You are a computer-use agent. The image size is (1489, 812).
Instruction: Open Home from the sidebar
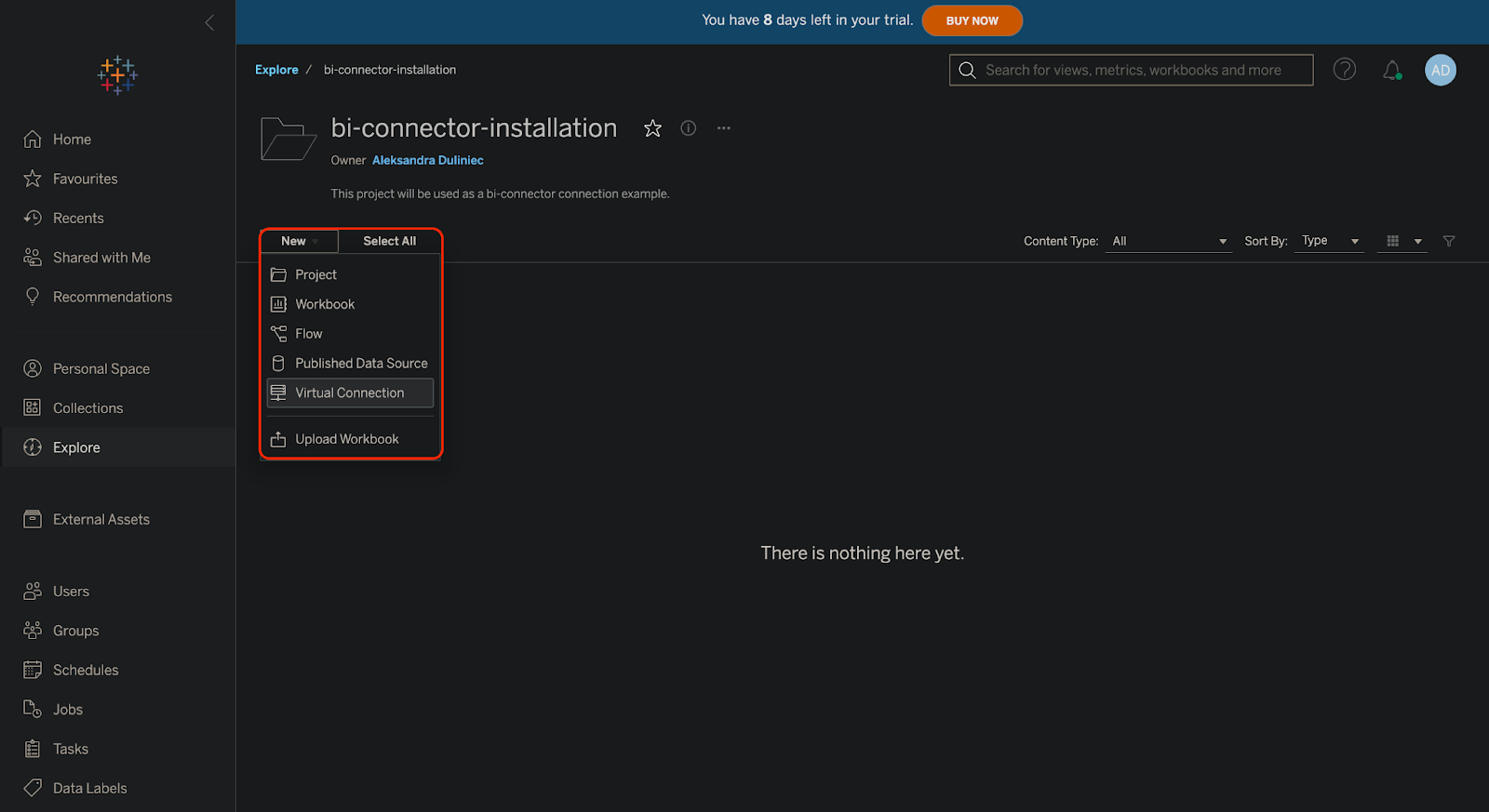(72, 140)
